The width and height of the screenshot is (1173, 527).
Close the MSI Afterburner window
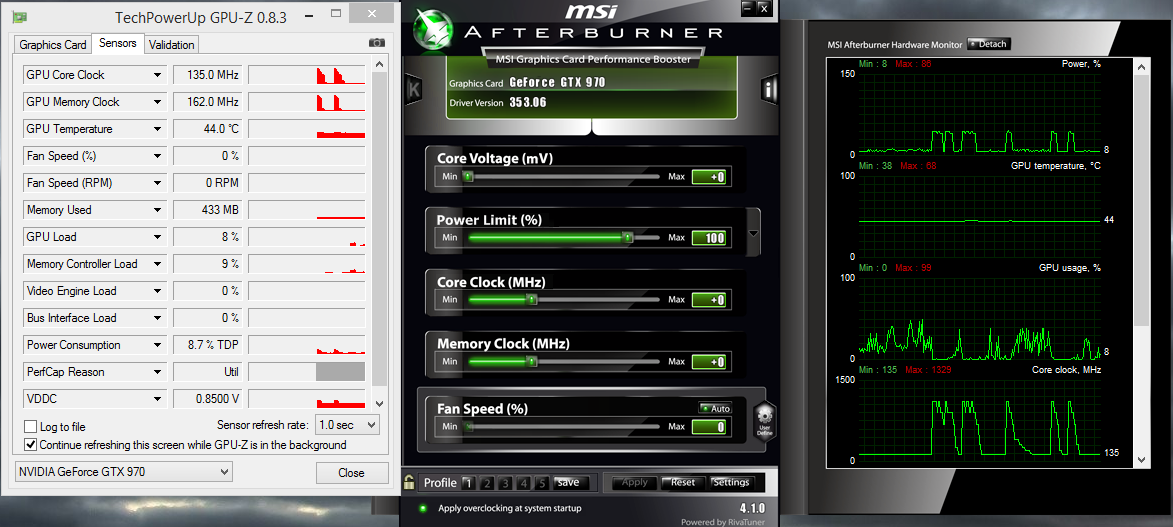tap(763, 8)
